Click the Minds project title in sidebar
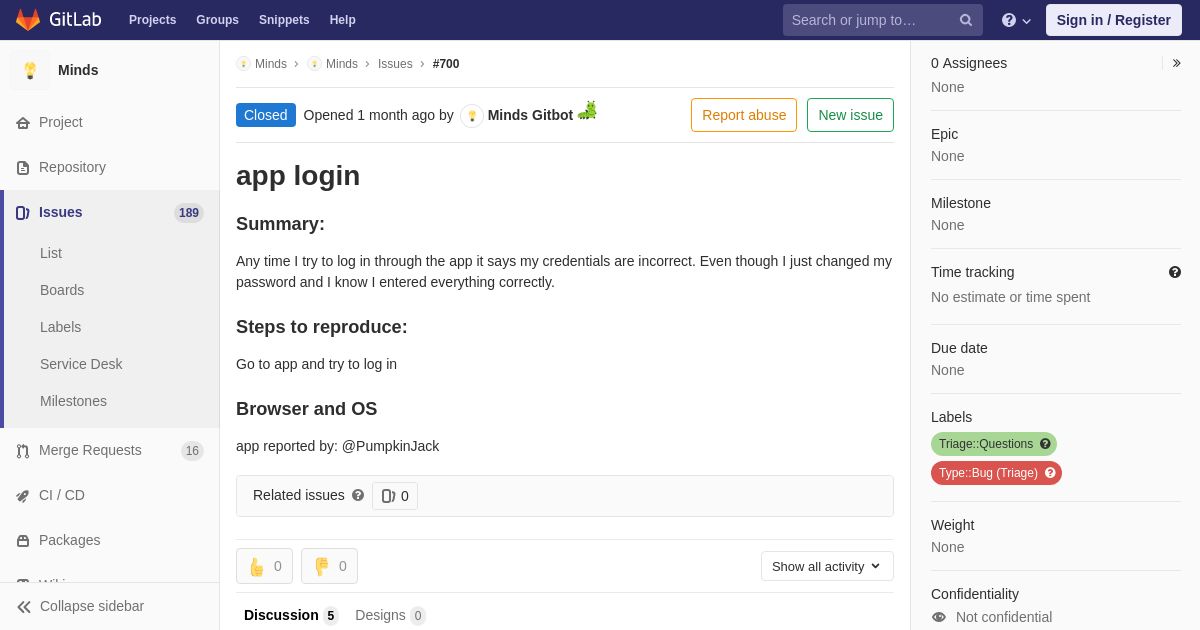1200x630 pixels. tap(78, 70)
